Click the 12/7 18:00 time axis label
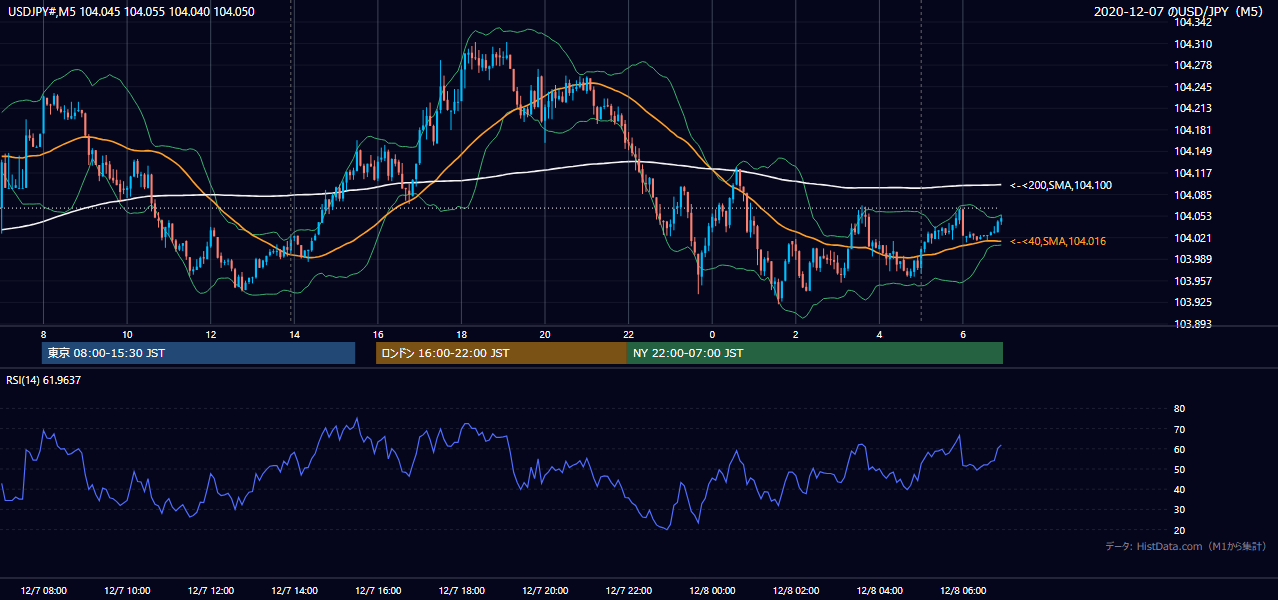The width and height of the screenshot is (1278, 600). (x=461, y=591)
